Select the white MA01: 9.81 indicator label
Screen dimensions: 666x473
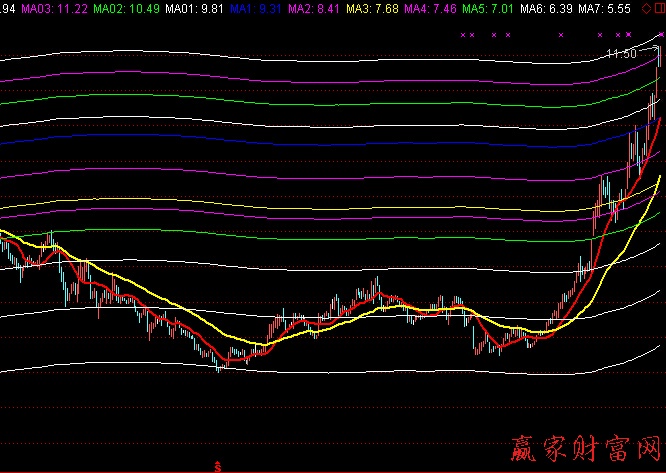(196, 9)
